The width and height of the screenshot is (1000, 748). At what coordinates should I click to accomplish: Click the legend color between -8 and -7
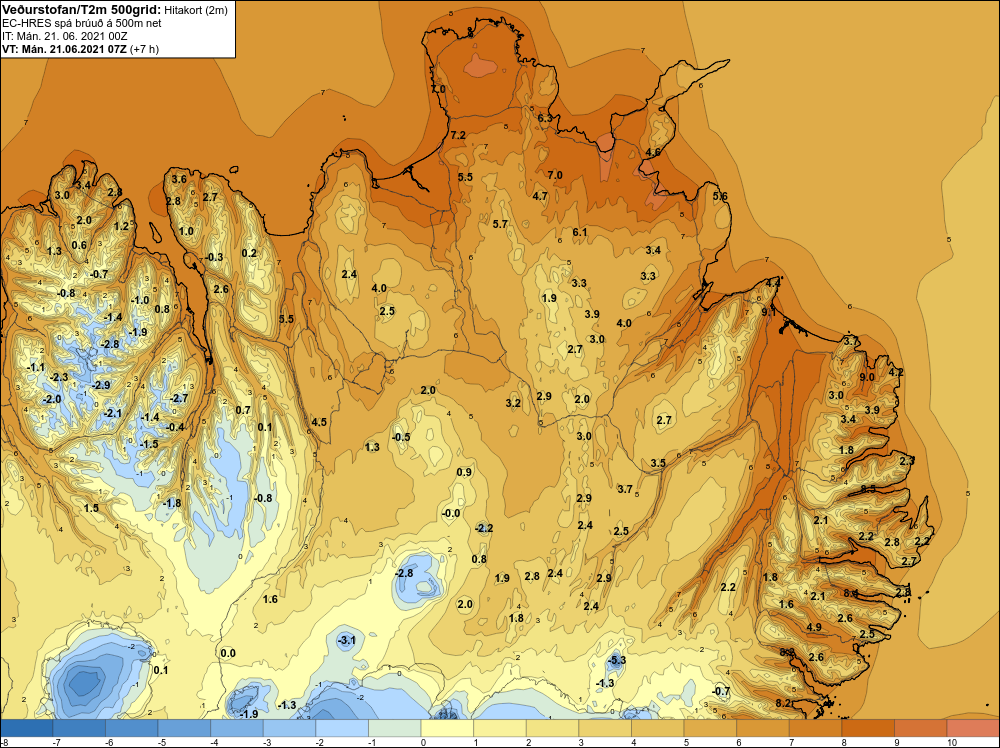coord(27,728)
